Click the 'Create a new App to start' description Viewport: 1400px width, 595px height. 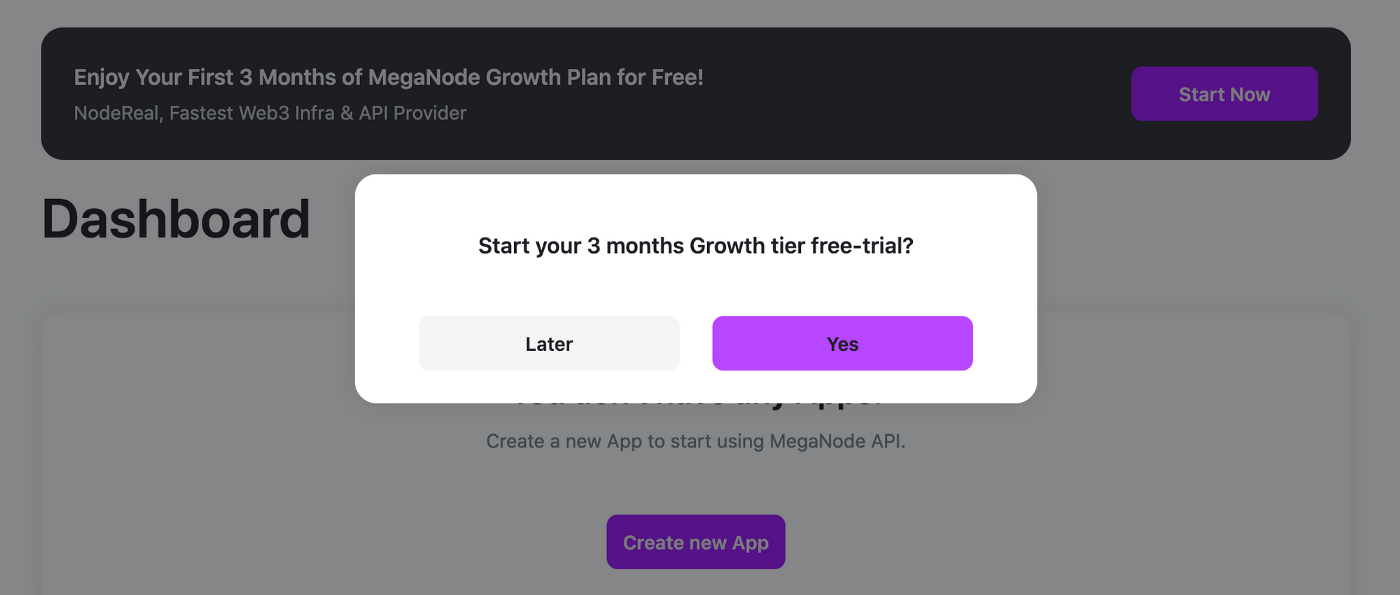pyautogui.click(x=695, y=441)
